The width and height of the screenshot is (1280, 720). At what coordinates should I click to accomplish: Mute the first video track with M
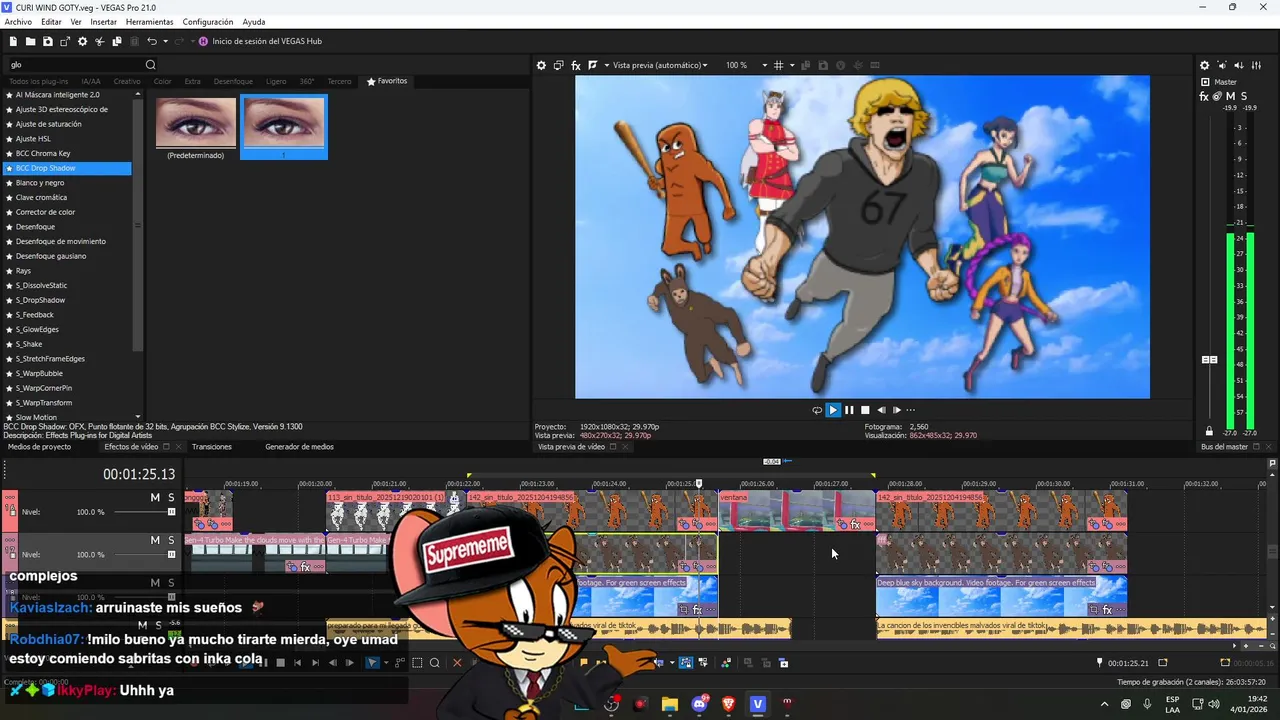coord(155,497)
